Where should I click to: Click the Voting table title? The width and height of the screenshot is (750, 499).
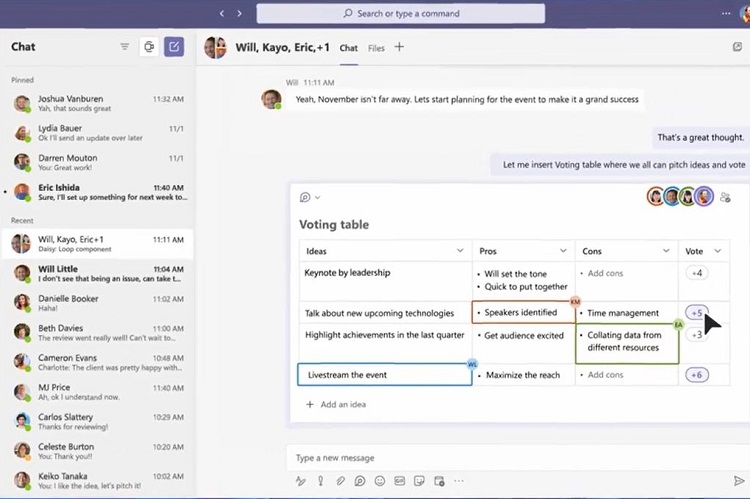coord(334,224)
